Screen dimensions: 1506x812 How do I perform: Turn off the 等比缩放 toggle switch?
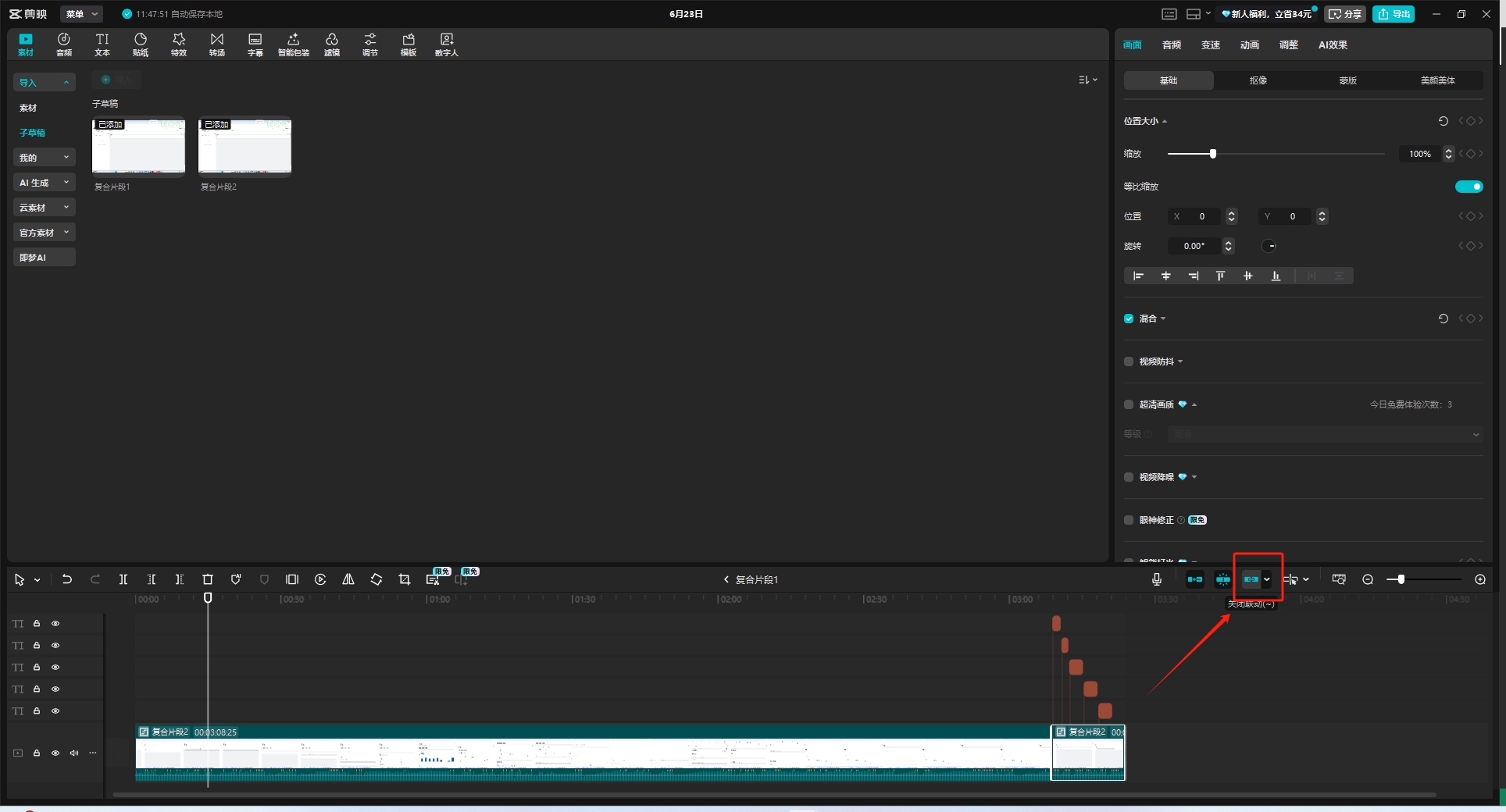[1469, 187]
